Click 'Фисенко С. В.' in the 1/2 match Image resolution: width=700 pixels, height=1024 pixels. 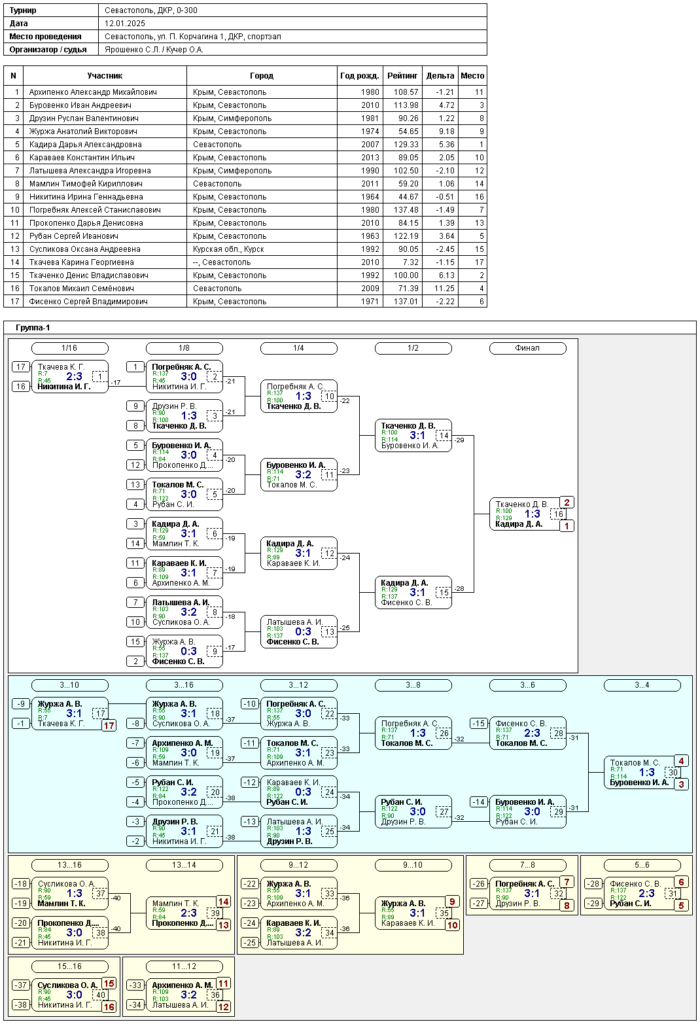[x=407, y=602]
